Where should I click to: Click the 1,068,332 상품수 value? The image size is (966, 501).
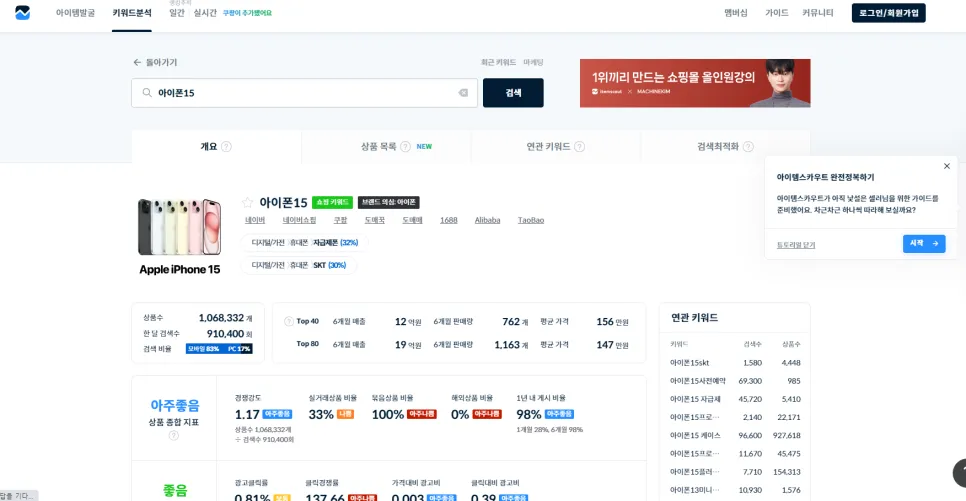221,318
